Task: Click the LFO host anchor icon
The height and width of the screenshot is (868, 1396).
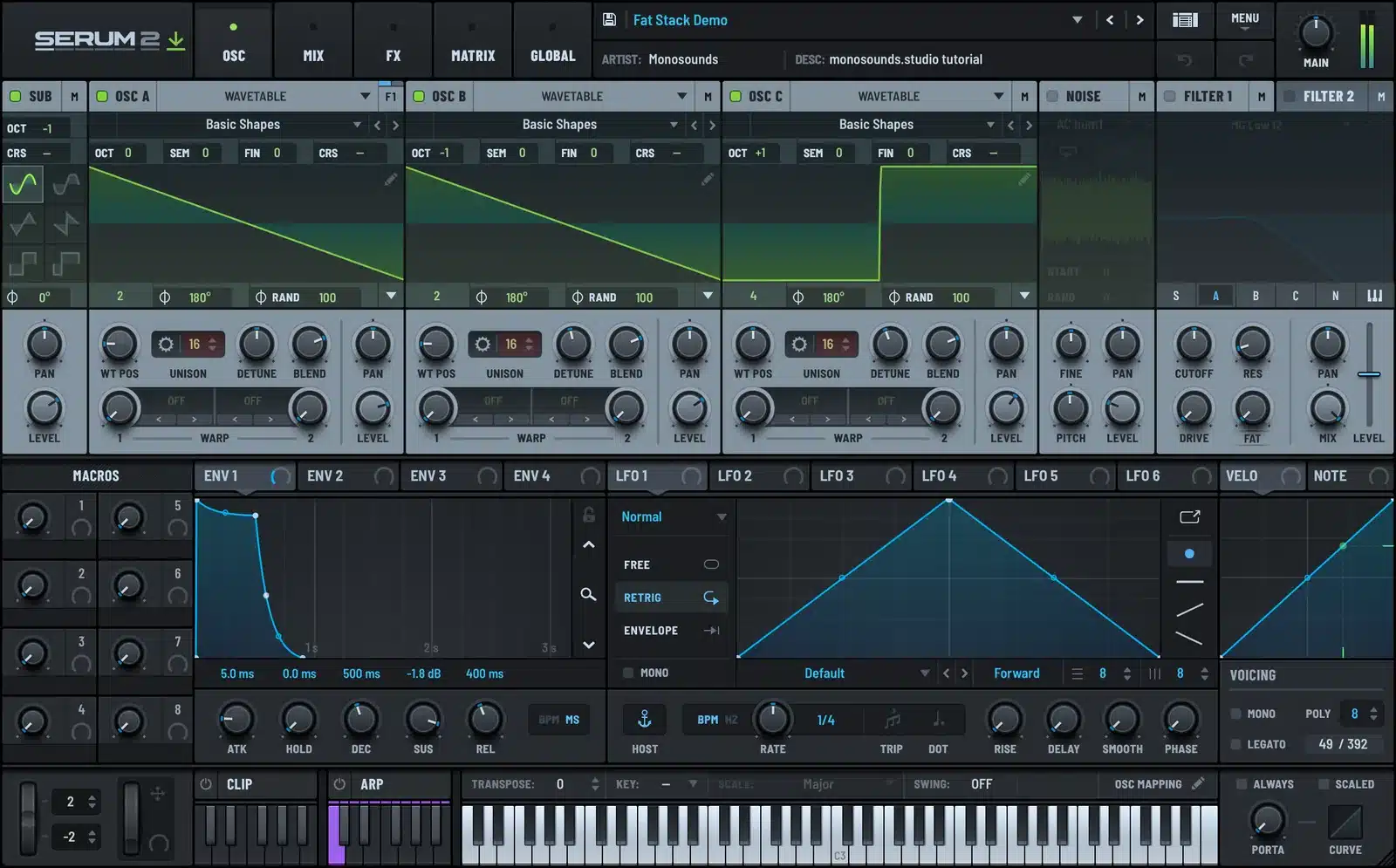Action: 645,720
